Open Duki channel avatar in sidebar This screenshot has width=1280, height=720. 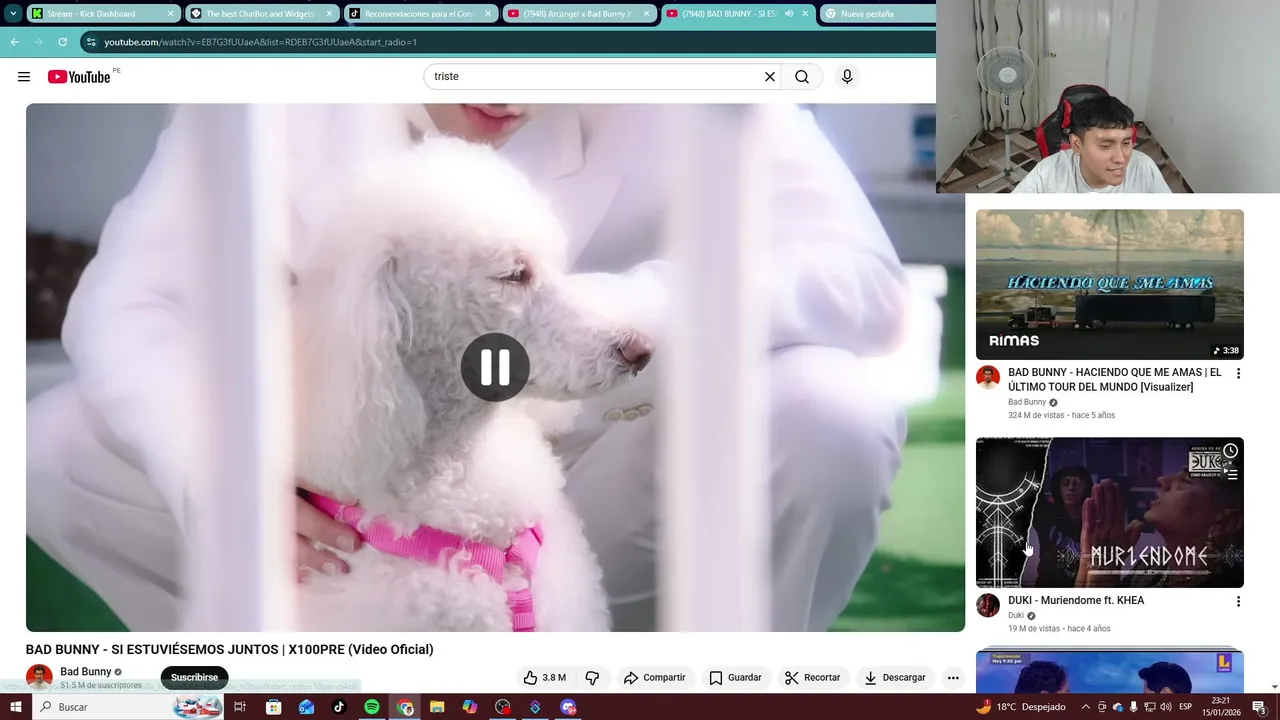tap(988, 605)
